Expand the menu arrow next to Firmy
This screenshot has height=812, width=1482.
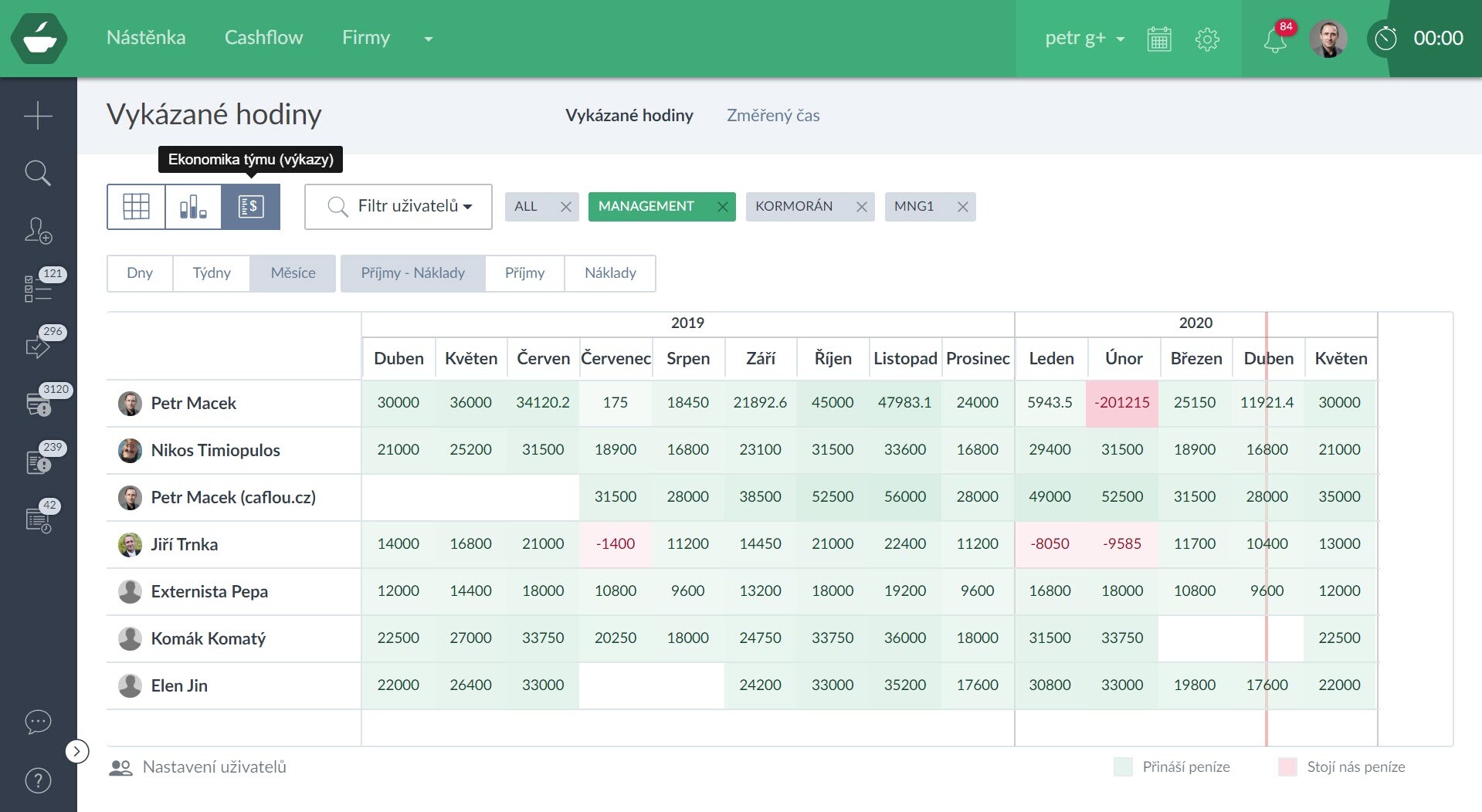pyautogui.click(x=428, y=39)
